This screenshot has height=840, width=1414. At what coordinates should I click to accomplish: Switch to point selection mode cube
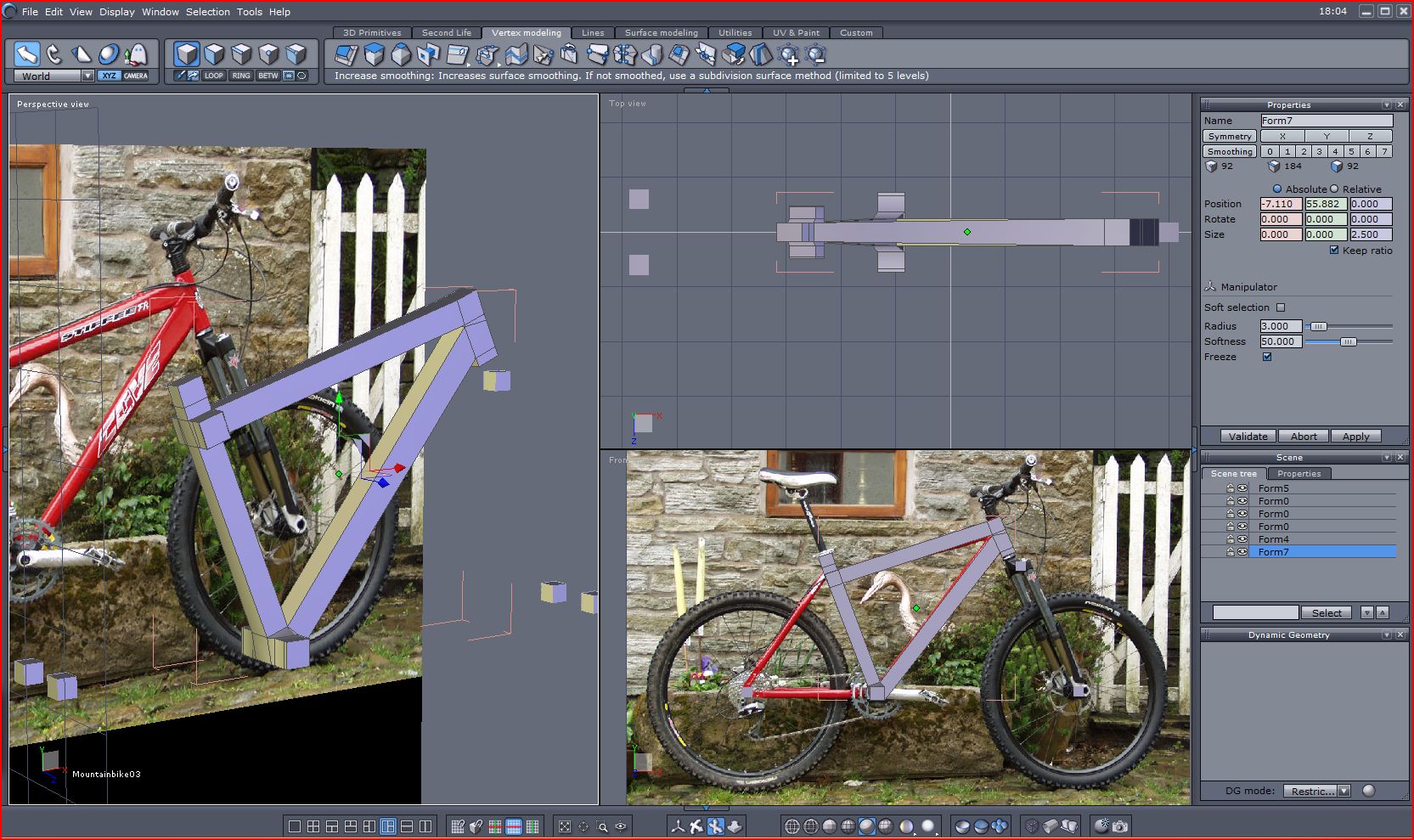click(268, 54)
